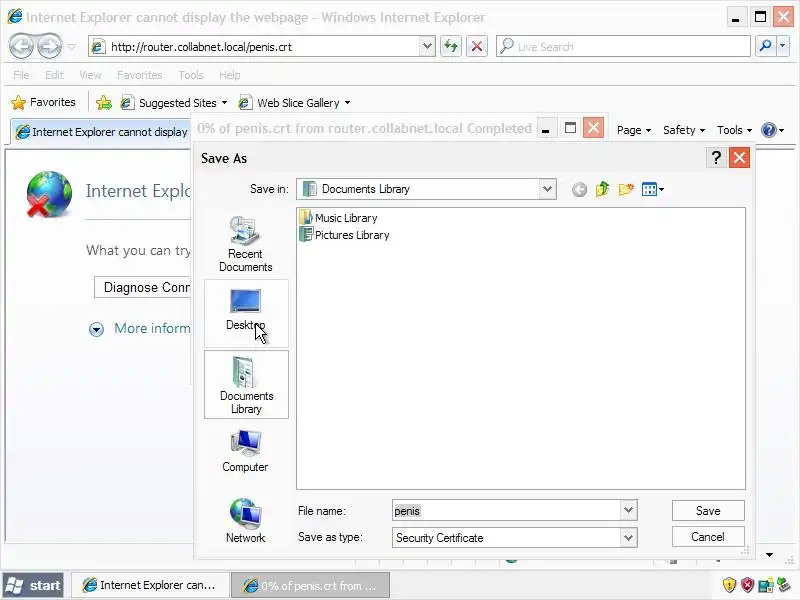Open Pictures Library folder
The height and width of the screenshot is (600, 800).
click(x=345, y=235)
